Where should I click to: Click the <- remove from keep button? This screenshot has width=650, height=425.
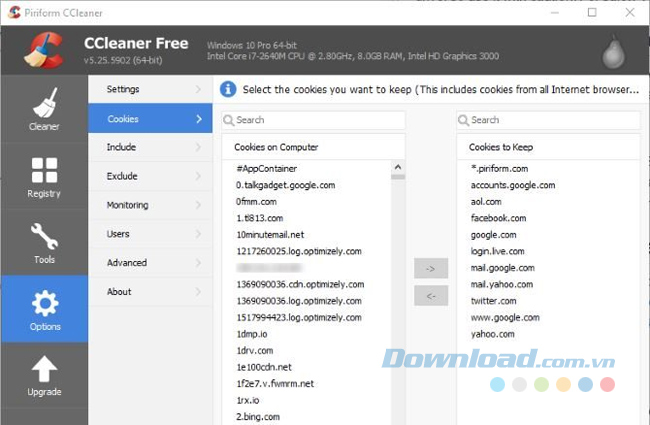[431, 296]
